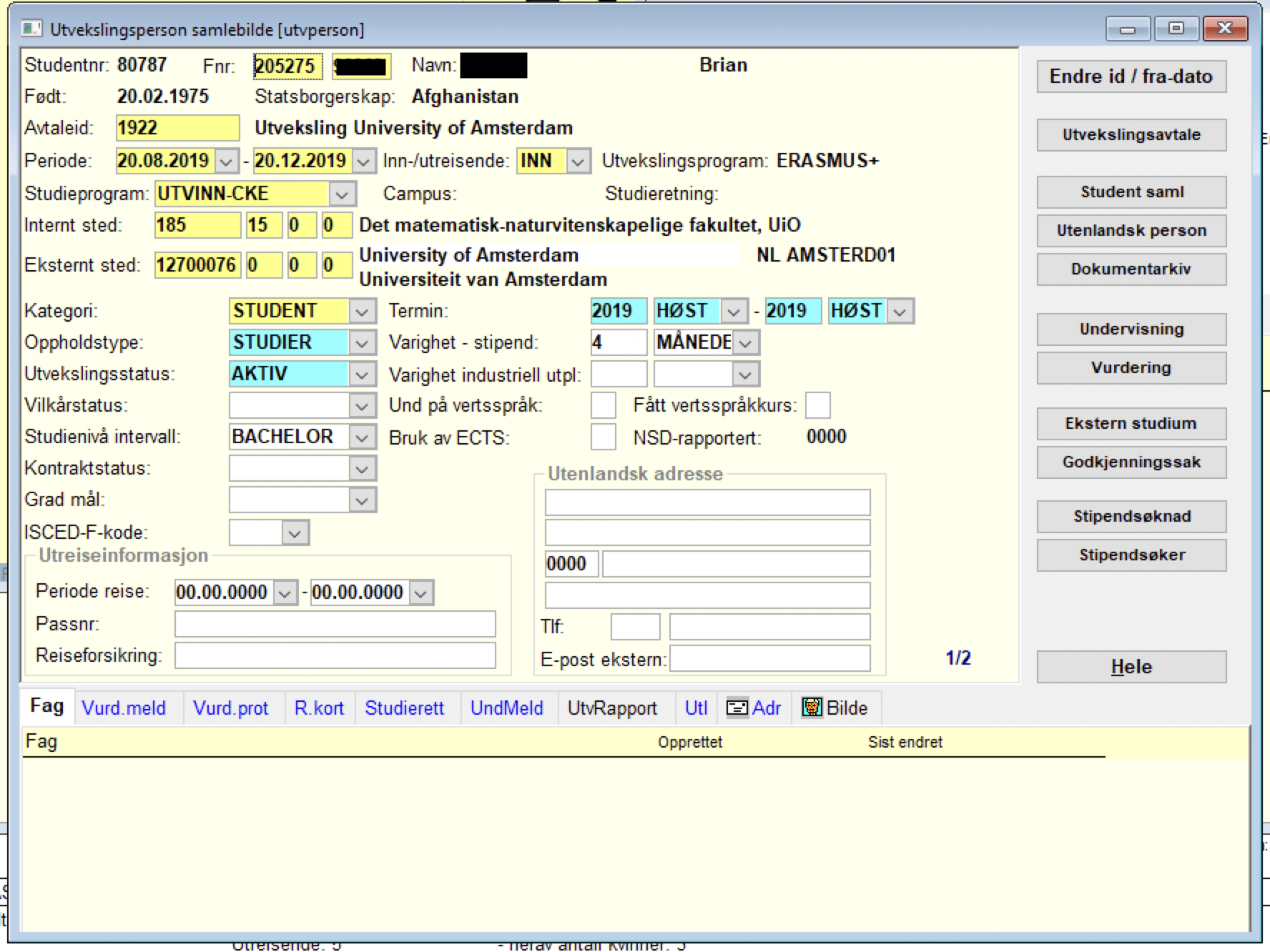Screen dimensions: 1270x952
Task: Click the Passnr input field
Action: tap(335, 624)
